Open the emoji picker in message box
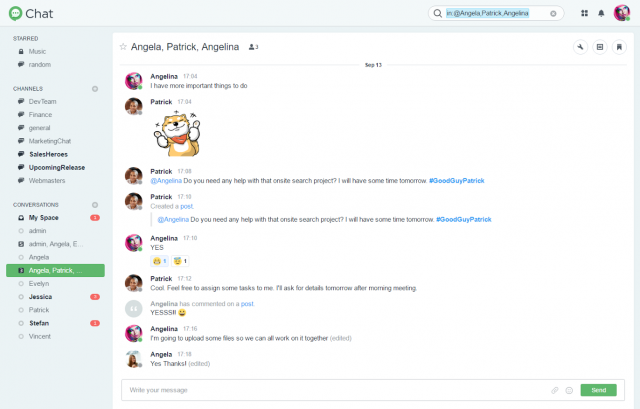 coord(569,390)
